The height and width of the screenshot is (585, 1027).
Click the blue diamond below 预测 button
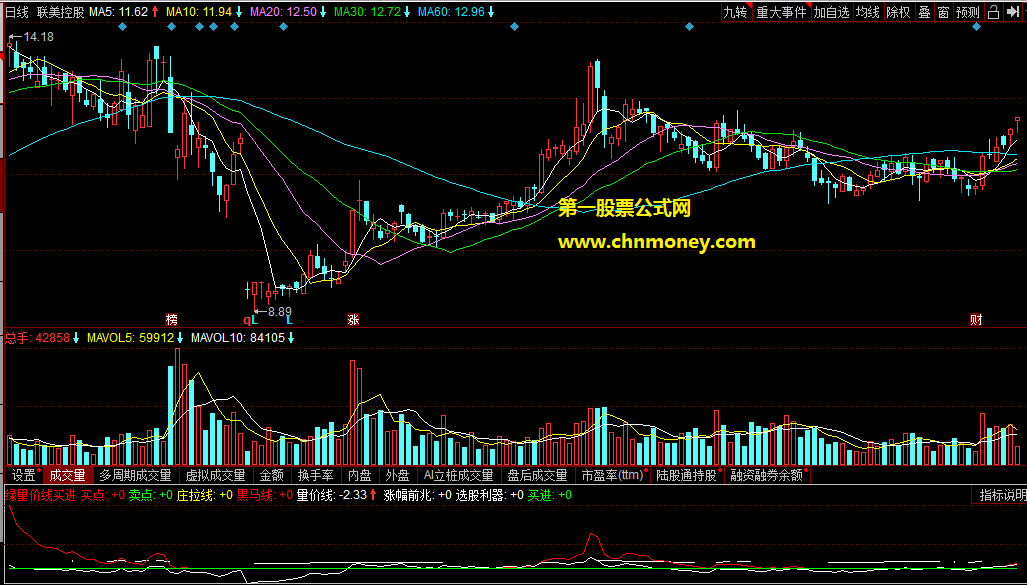[977, 27]
